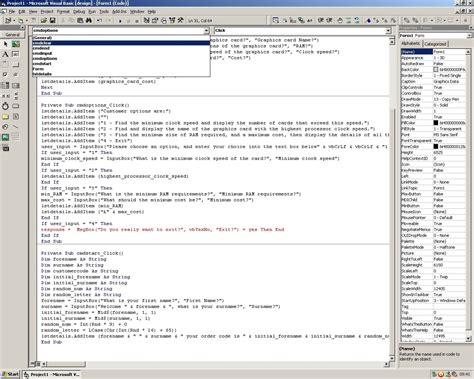
Task: Open the Add-Ins menu
Action: [x=119, y=11]
